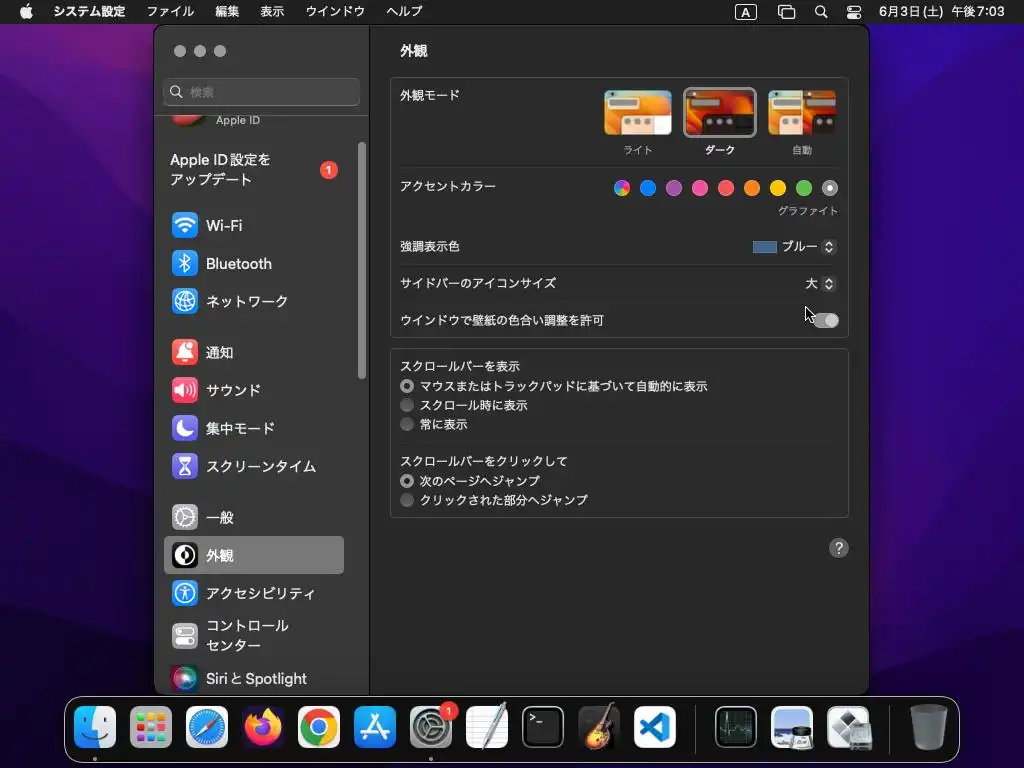Choose graphite accent color

pyautogui.click(x=829, y=188)
